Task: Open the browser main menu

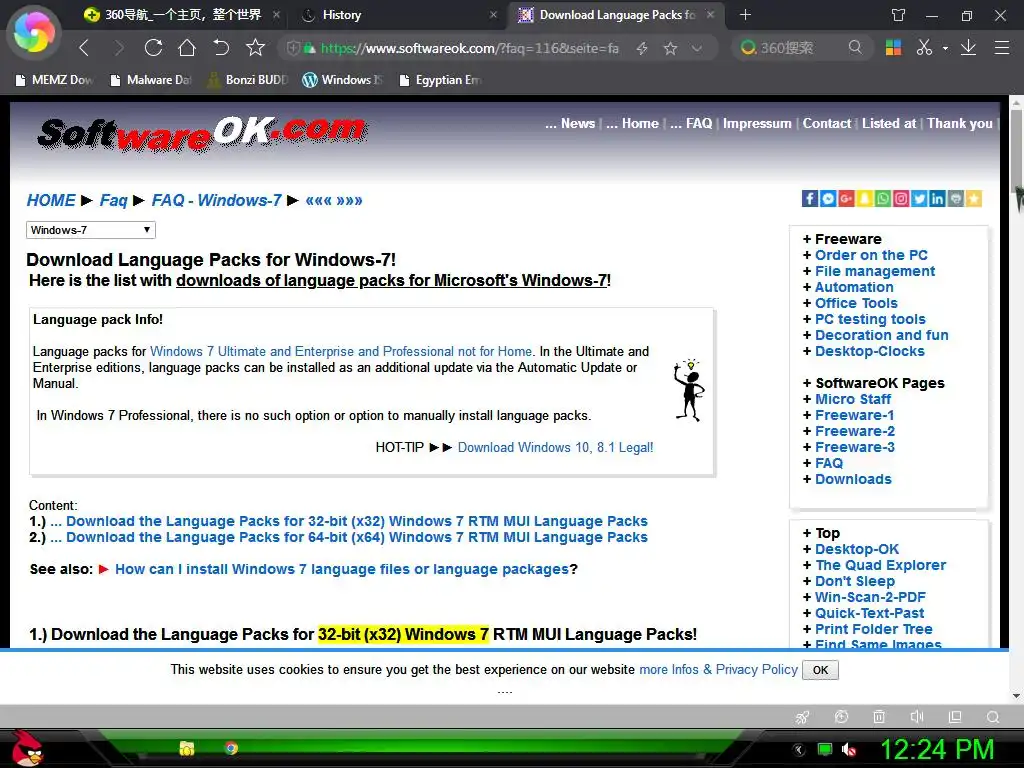Action: 1002,48
